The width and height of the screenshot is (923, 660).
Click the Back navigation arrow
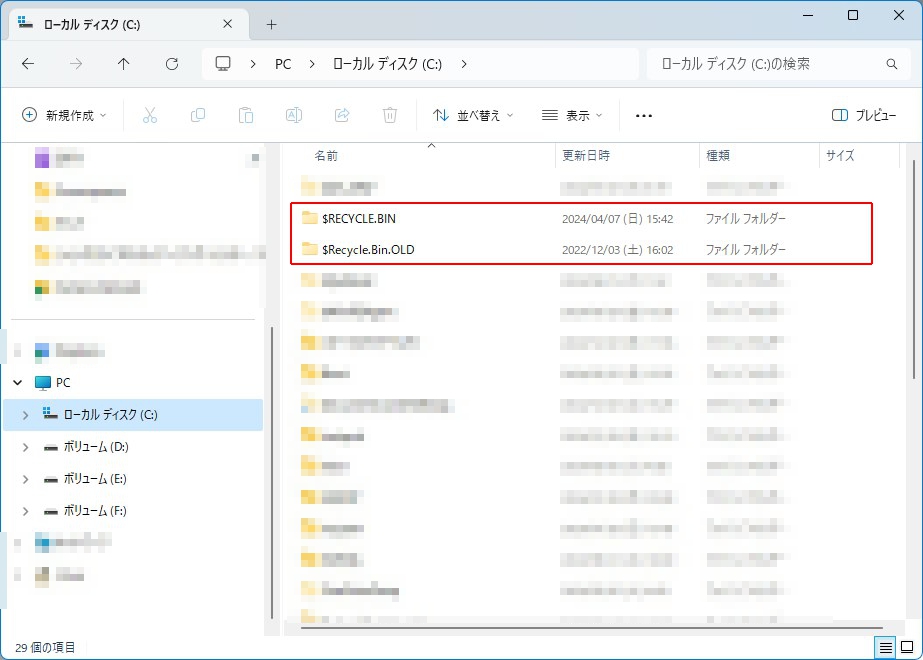point(28,63)
